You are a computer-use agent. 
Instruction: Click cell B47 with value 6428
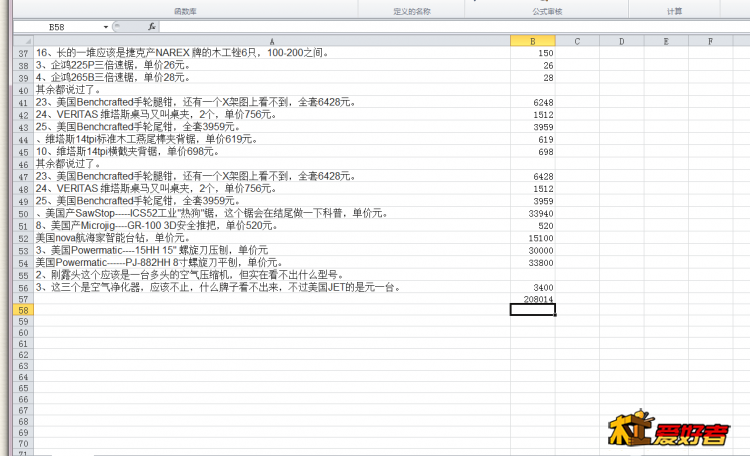point(532,177)
